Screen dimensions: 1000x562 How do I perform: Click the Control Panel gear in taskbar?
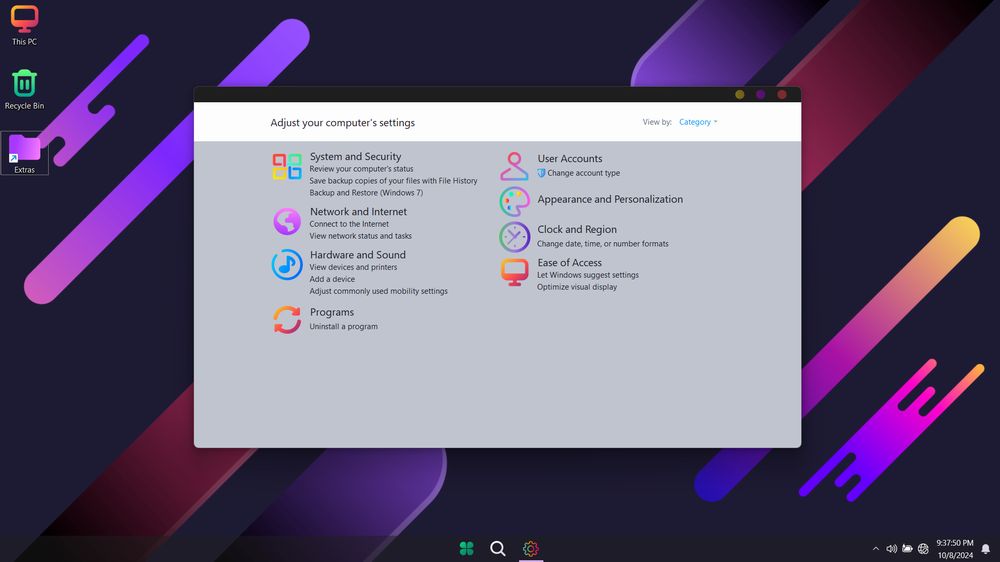click(x=531, y=548)
